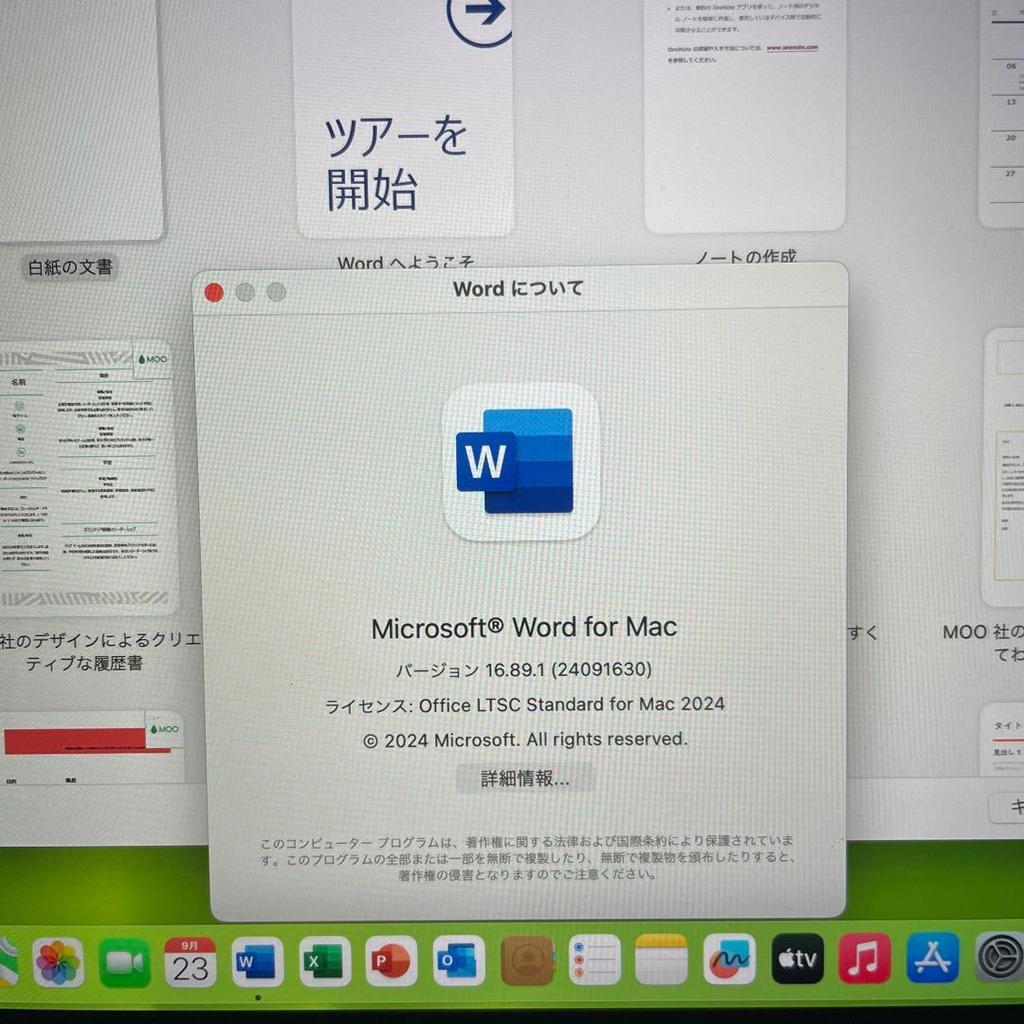
Task: Click the 詳細情報... button
Action: 525,778
